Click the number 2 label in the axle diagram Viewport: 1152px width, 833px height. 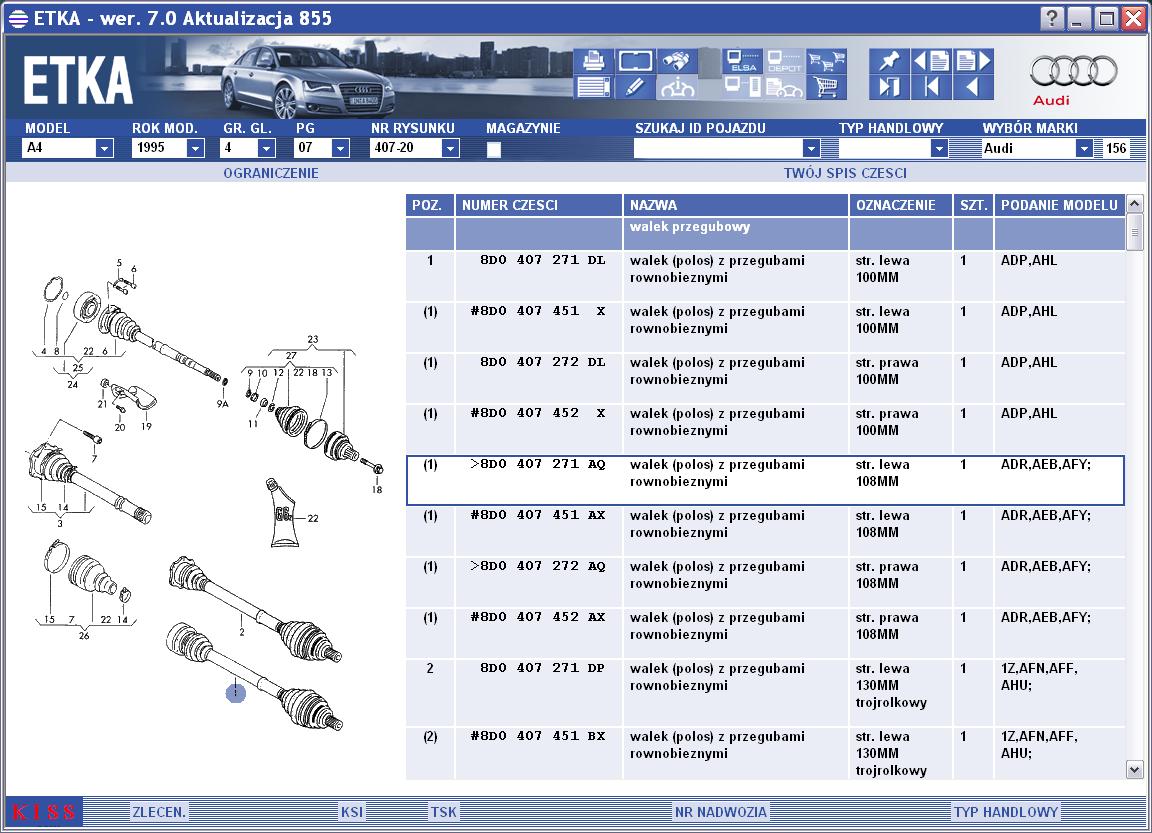[x=242, y=632]
